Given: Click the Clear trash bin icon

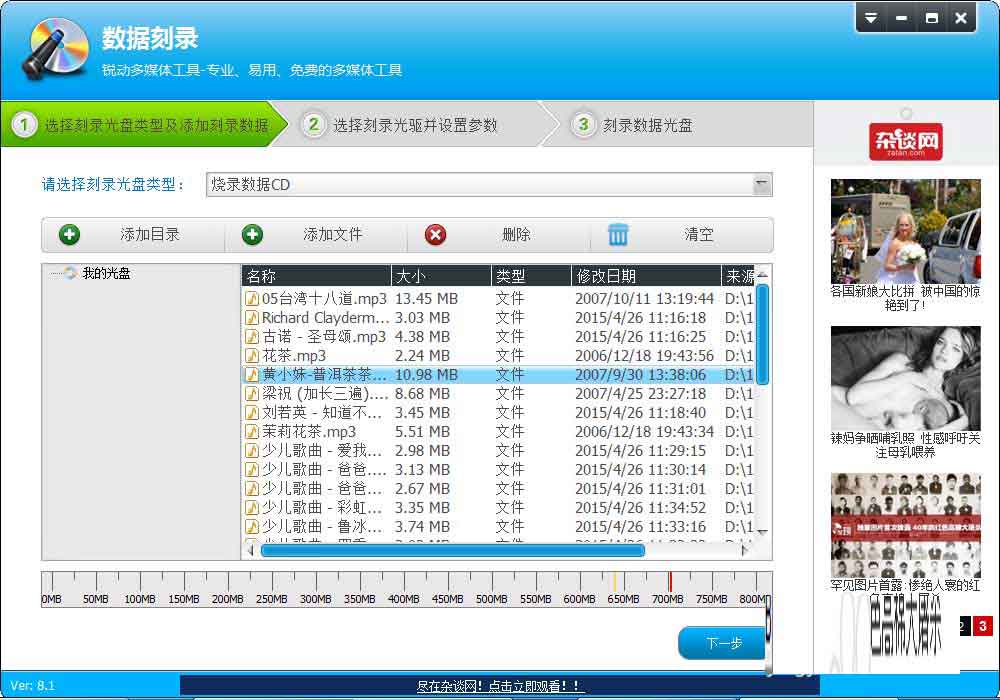Looking at the screenshot, I should [x=619, y=235].
